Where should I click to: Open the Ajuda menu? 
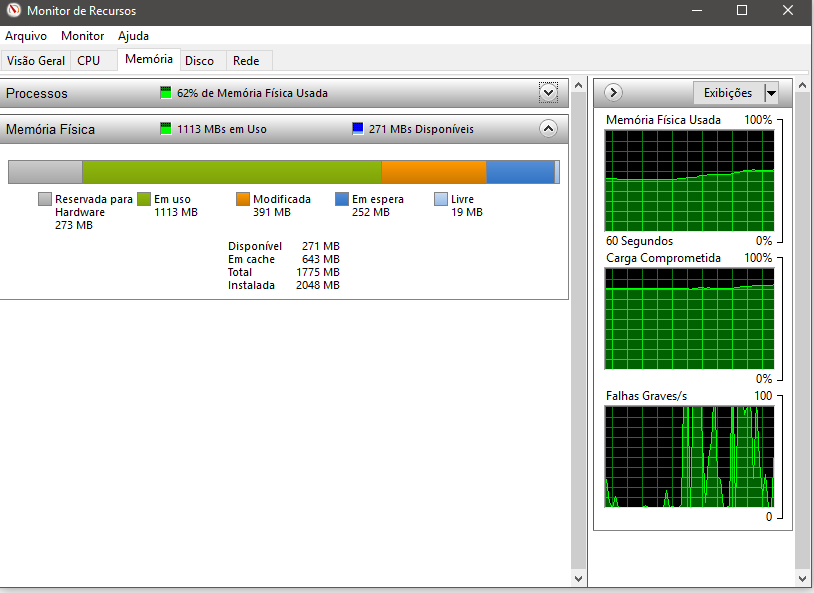coord(133,36)
